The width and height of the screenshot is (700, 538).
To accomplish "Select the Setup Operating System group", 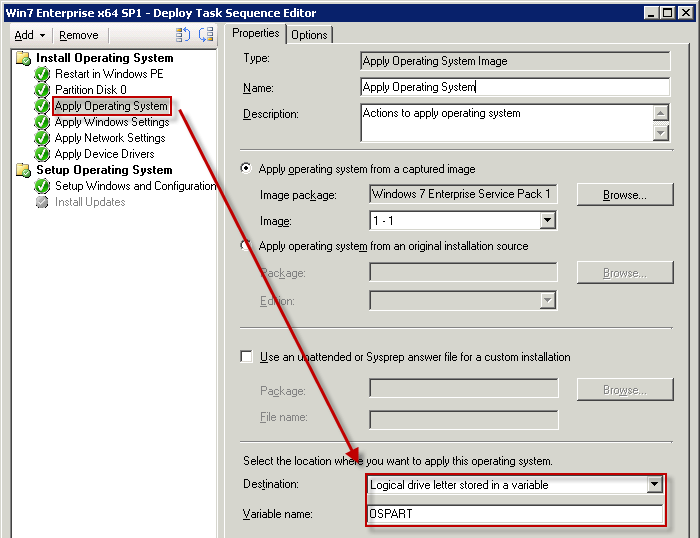I will tap(104, 170).
